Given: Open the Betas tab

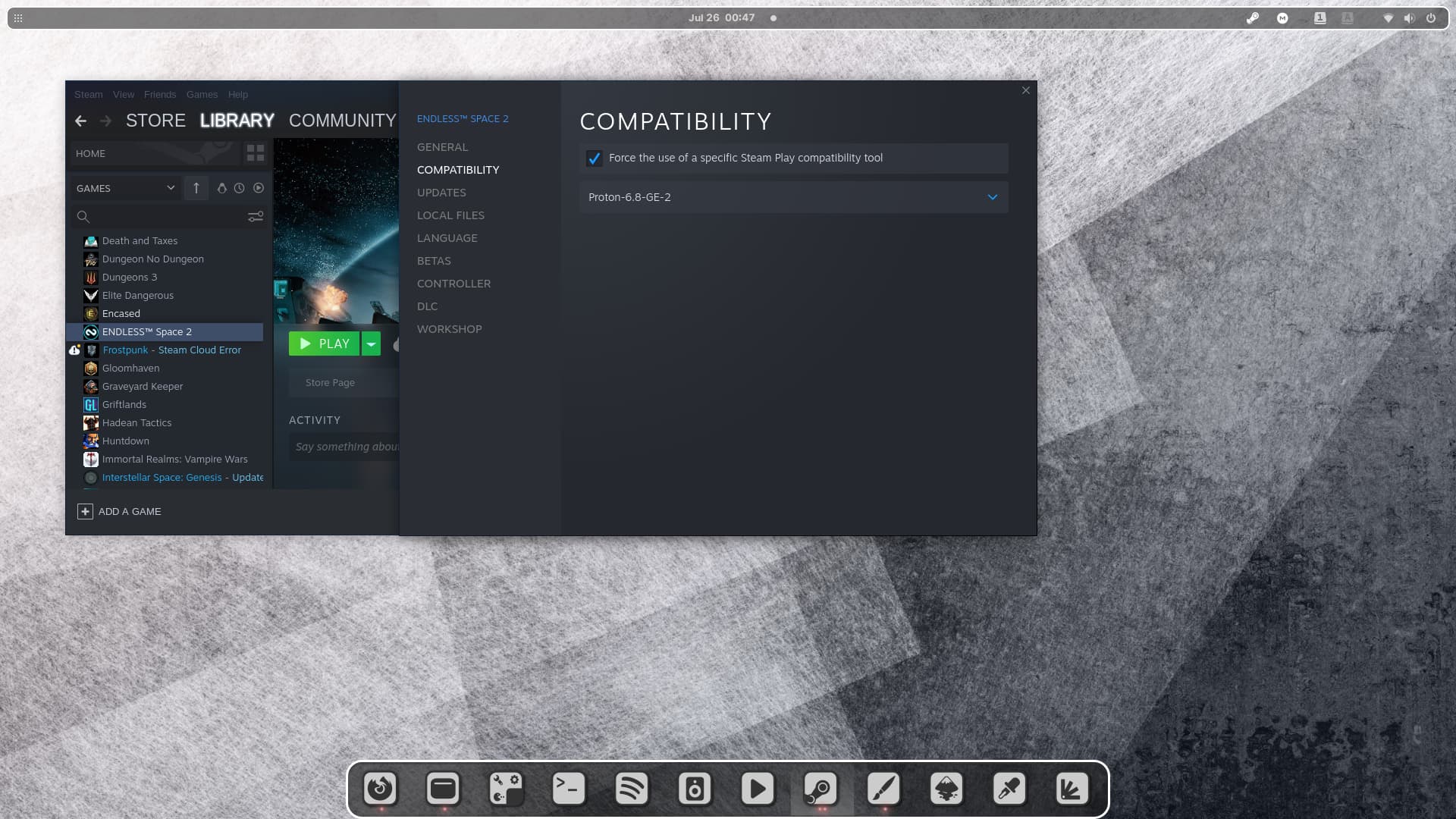Looking at the screenshot, I should (x=434, y=261).
